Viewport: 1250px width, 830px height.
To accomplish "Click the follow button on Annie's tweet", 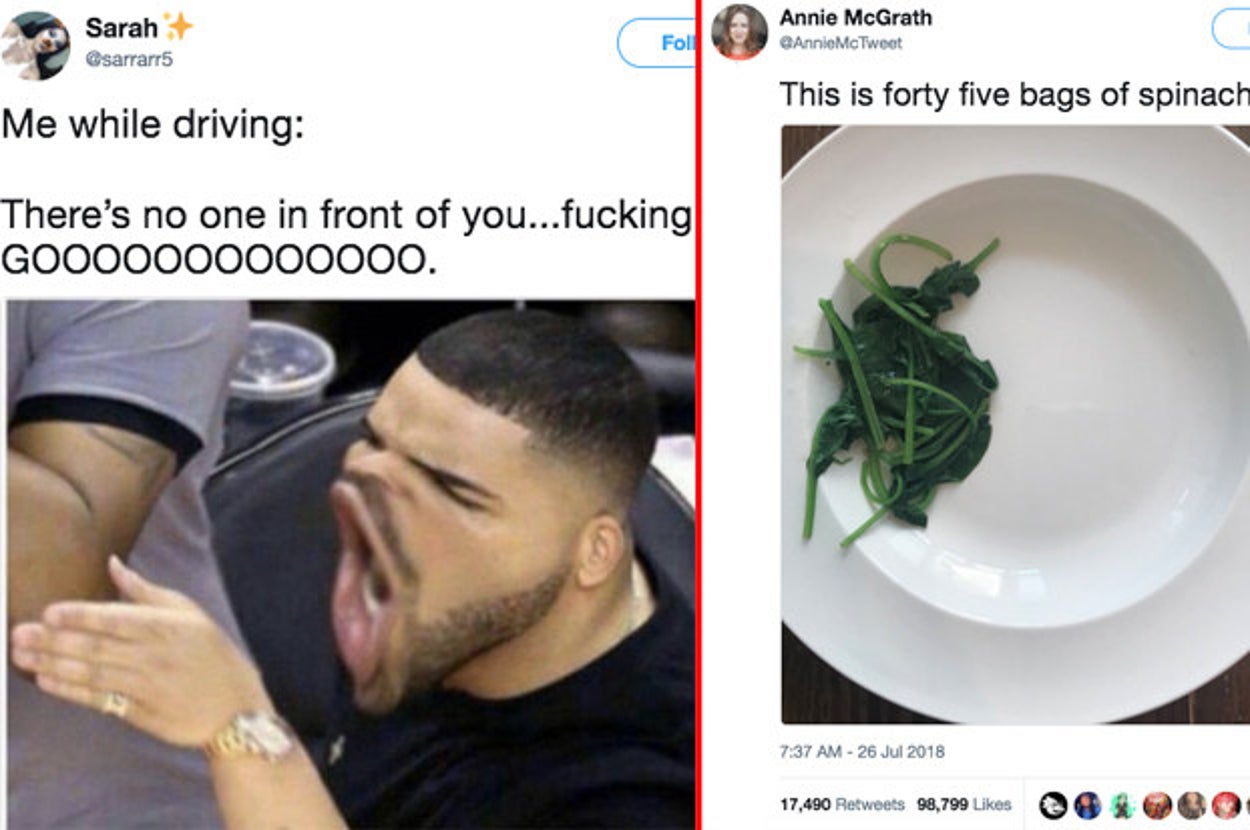I will click(x=1232, y=30).
